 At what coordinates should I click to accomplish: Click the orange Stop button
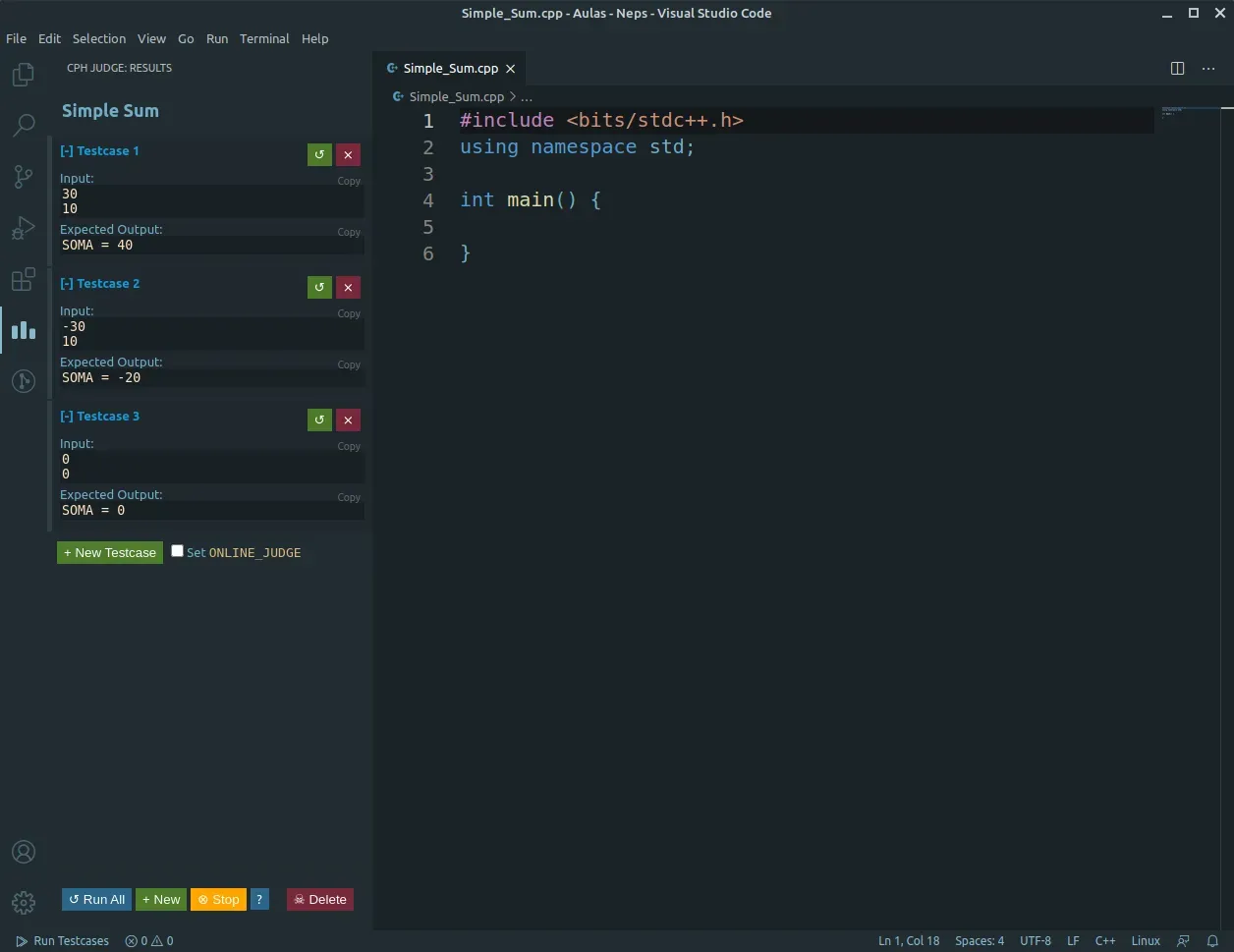pyautogui.click(x=218, y=899)
